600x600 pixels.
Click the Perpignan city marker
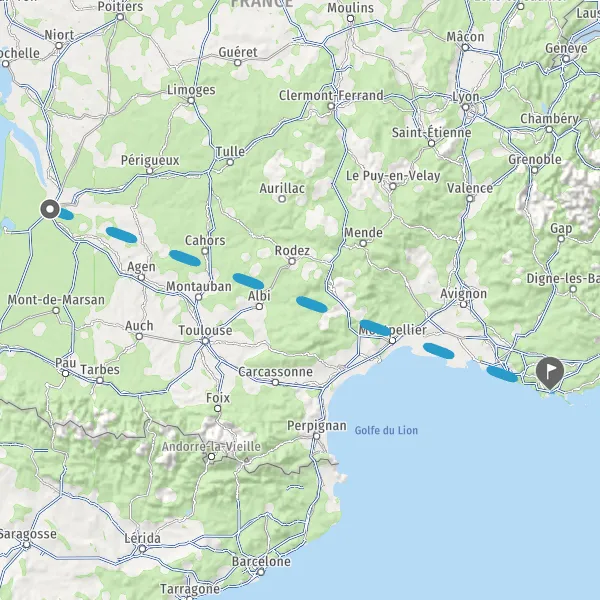pos(316,436)
